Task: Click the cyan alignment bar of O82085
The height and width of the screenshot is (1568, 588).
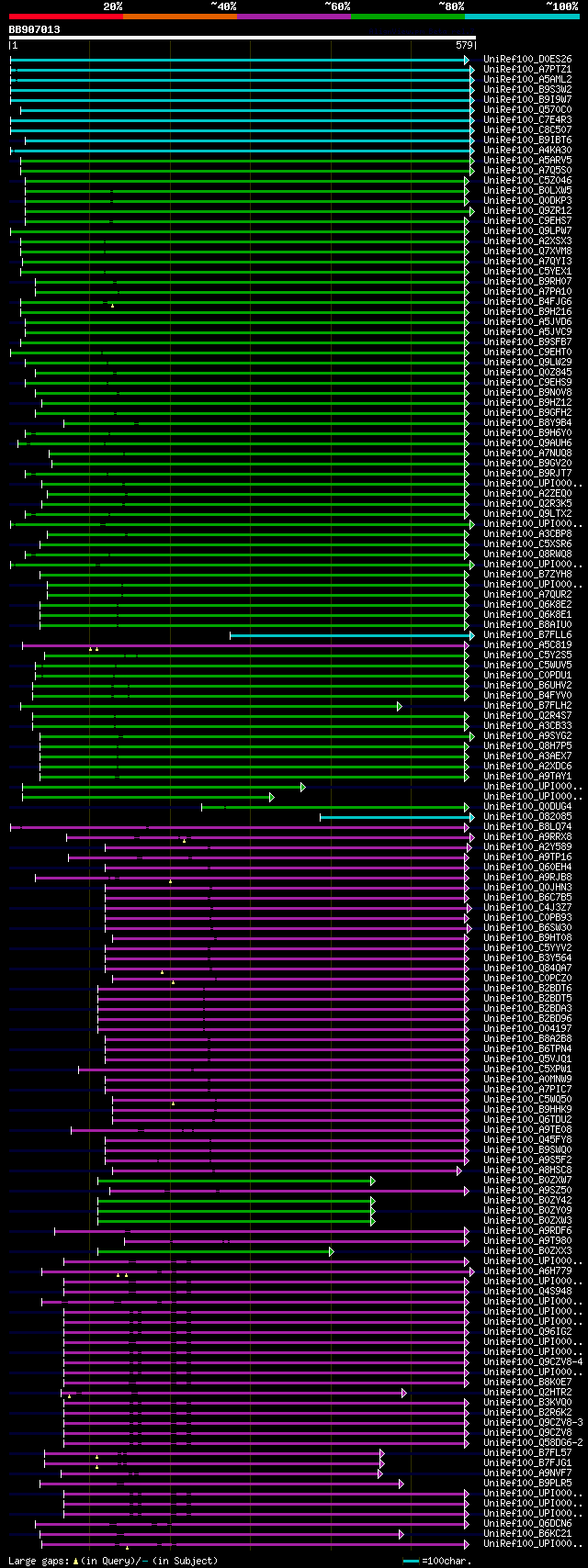Action: pos(397,817)
